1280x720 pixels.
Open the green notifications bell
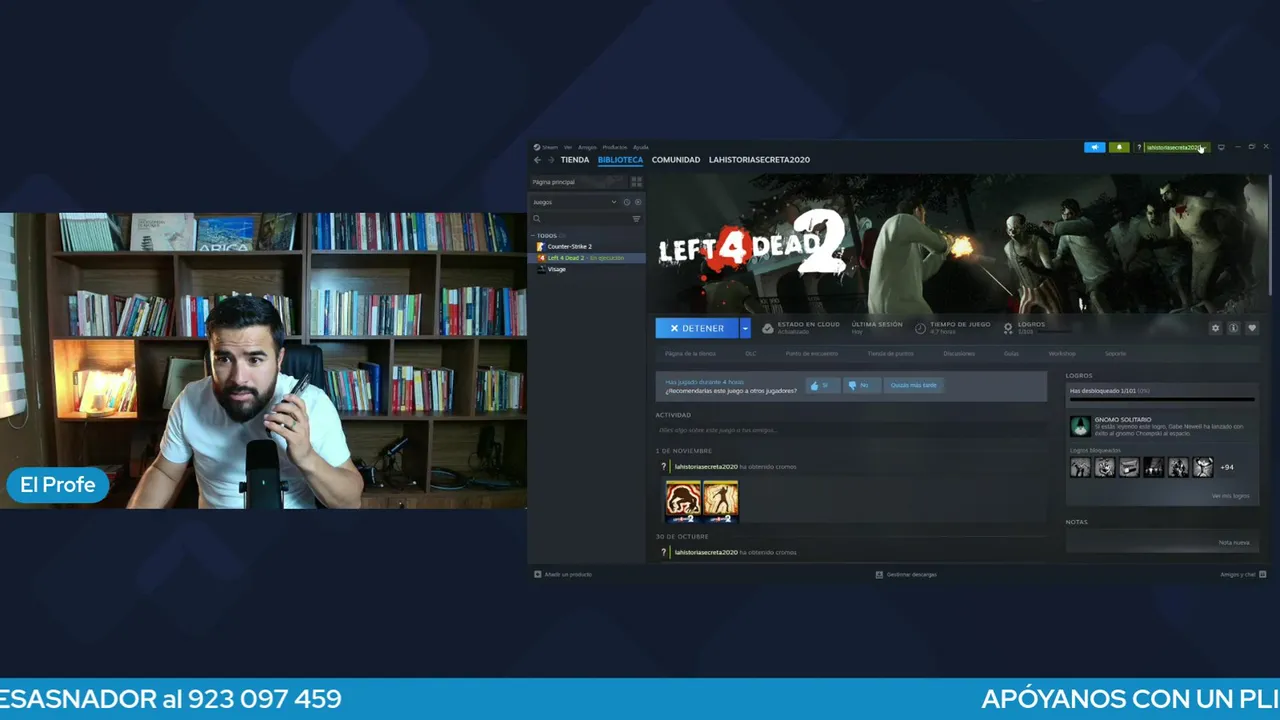tap(1119, 147)
